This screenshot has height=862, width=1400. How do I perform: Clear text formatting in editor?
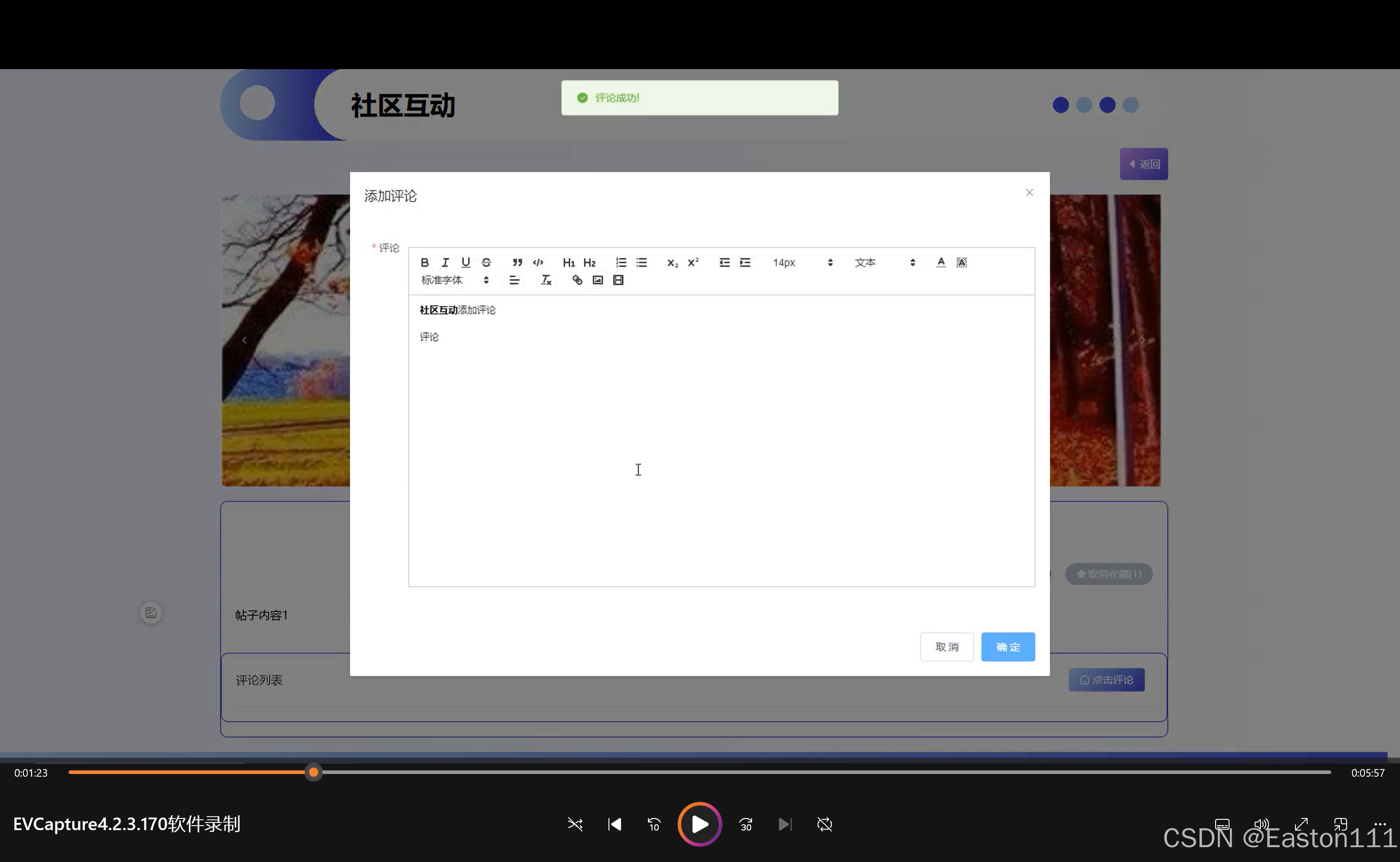pos(546,280)
